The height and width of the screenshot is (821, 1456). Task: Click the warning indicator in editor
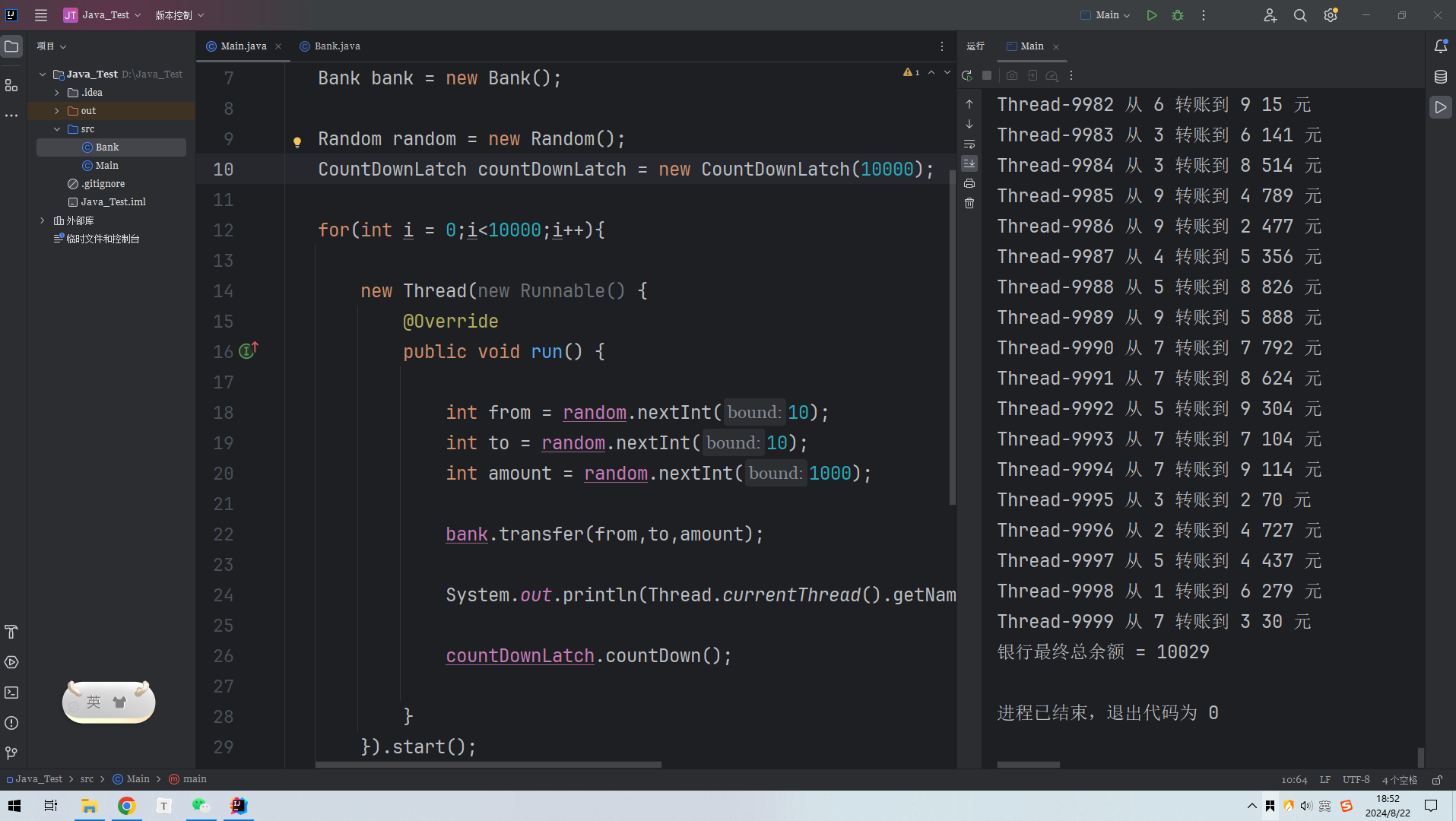pos(911,72)
